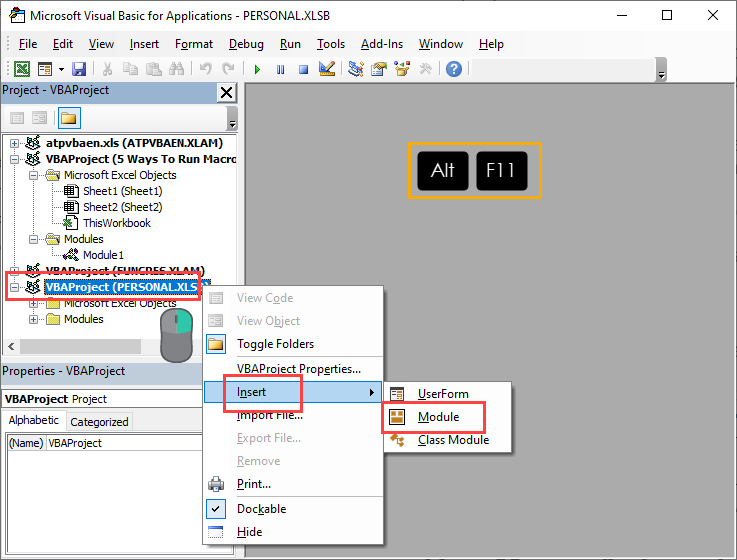Save the project with the floppy disk icon
This screenshot has width=737, height=560.
pyautogui.click(x=78, y=69)
